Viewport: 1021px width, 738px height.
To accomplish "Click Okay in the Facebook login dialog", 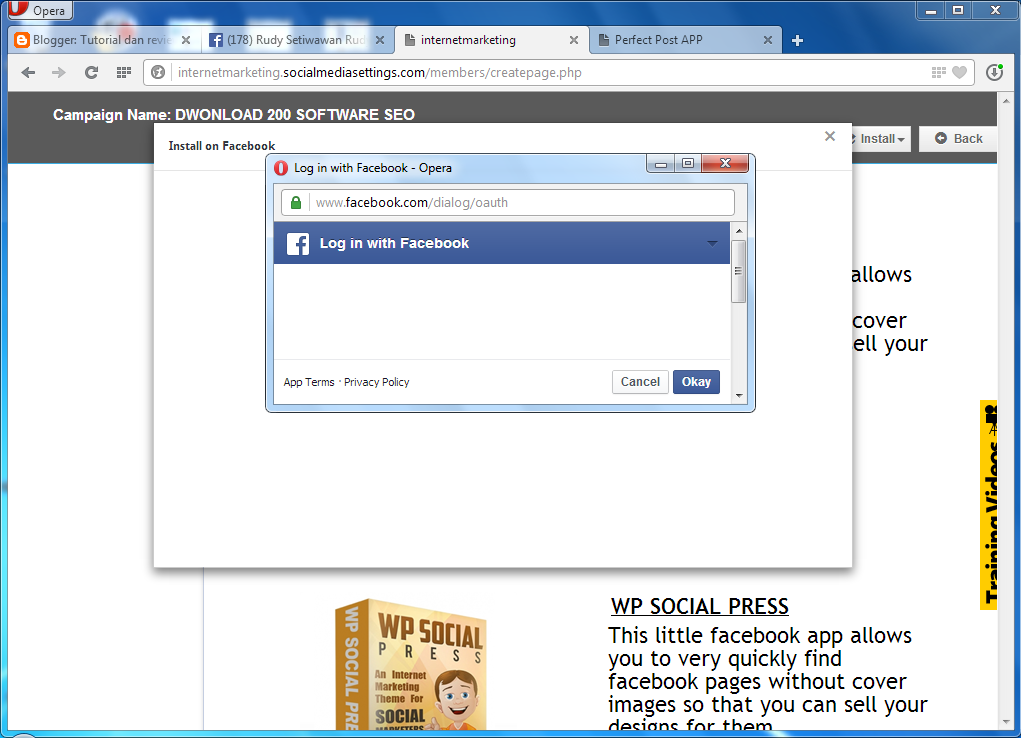I will click(696, 382).
